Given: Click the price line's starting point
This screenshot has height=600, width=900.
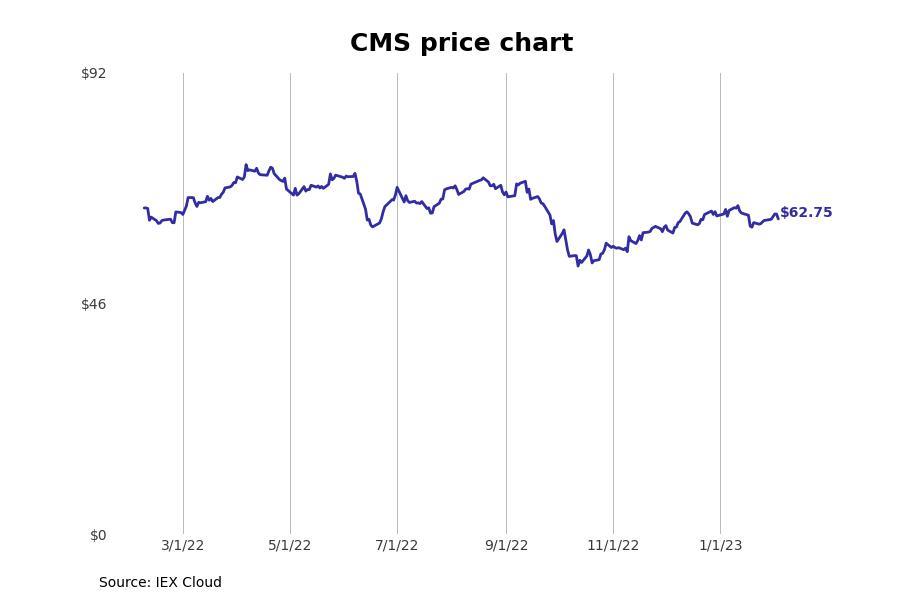Looking at the screenshot, I should [144, 208].
